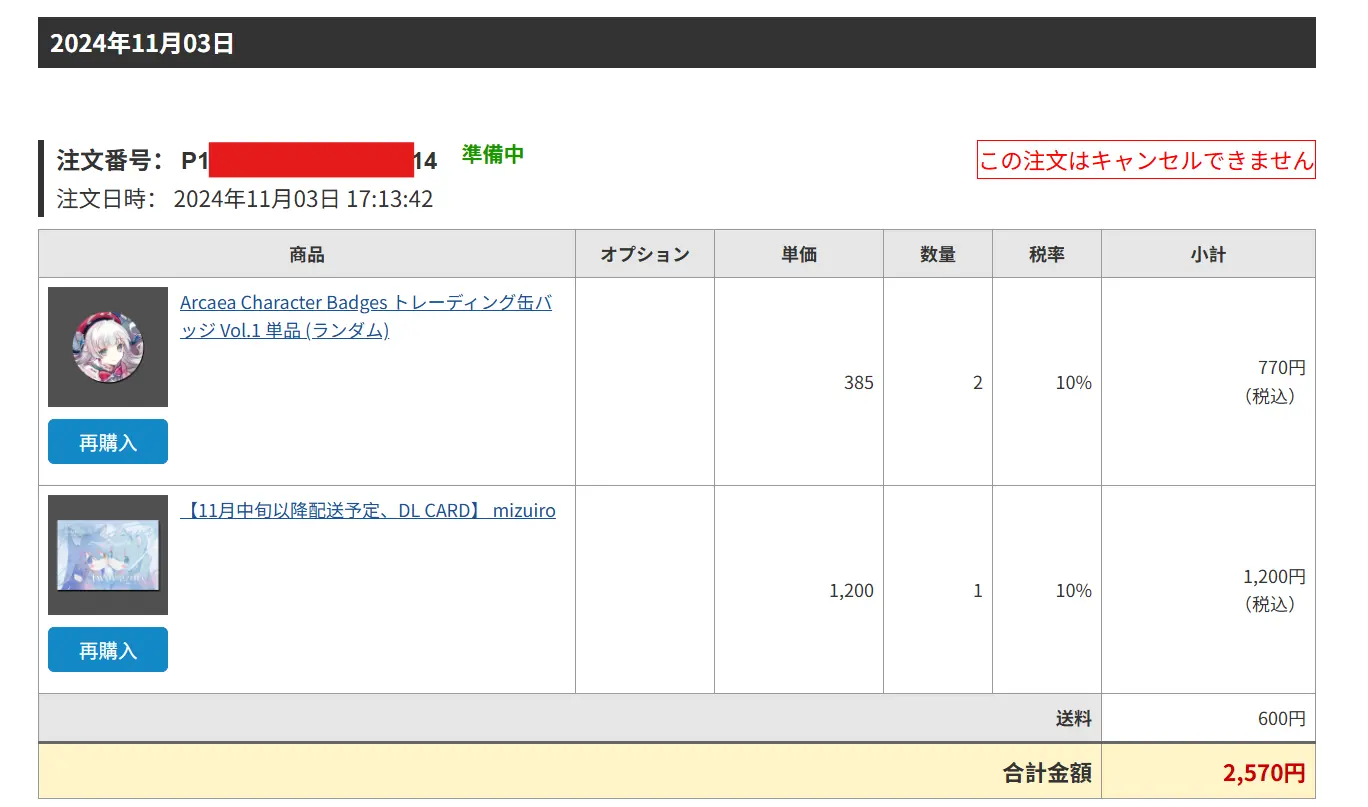Click the redacted order number bar
Viewport: 1368px width, 807px height.
tap(312, 160)
